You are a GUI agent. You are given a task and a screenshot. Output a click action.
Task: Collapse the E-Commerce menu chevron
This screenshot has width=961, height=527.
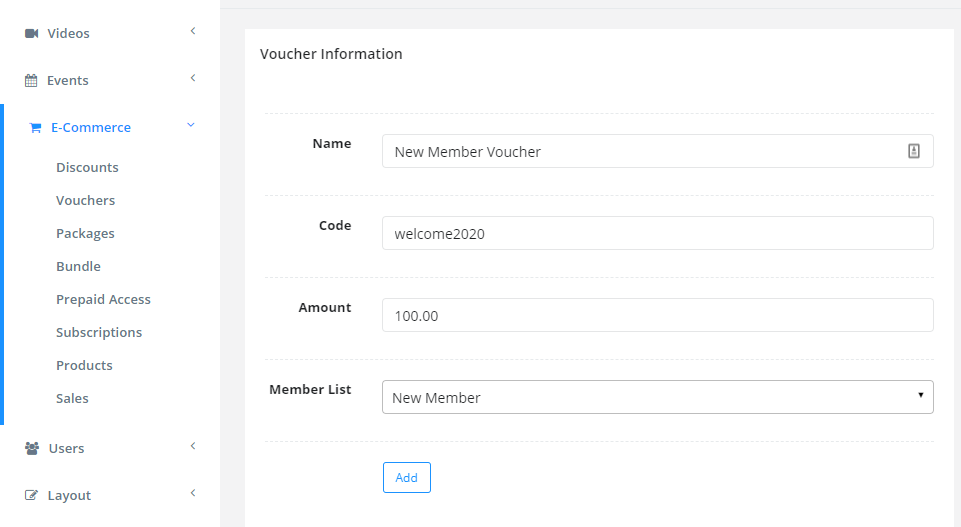tap(191, 125)
